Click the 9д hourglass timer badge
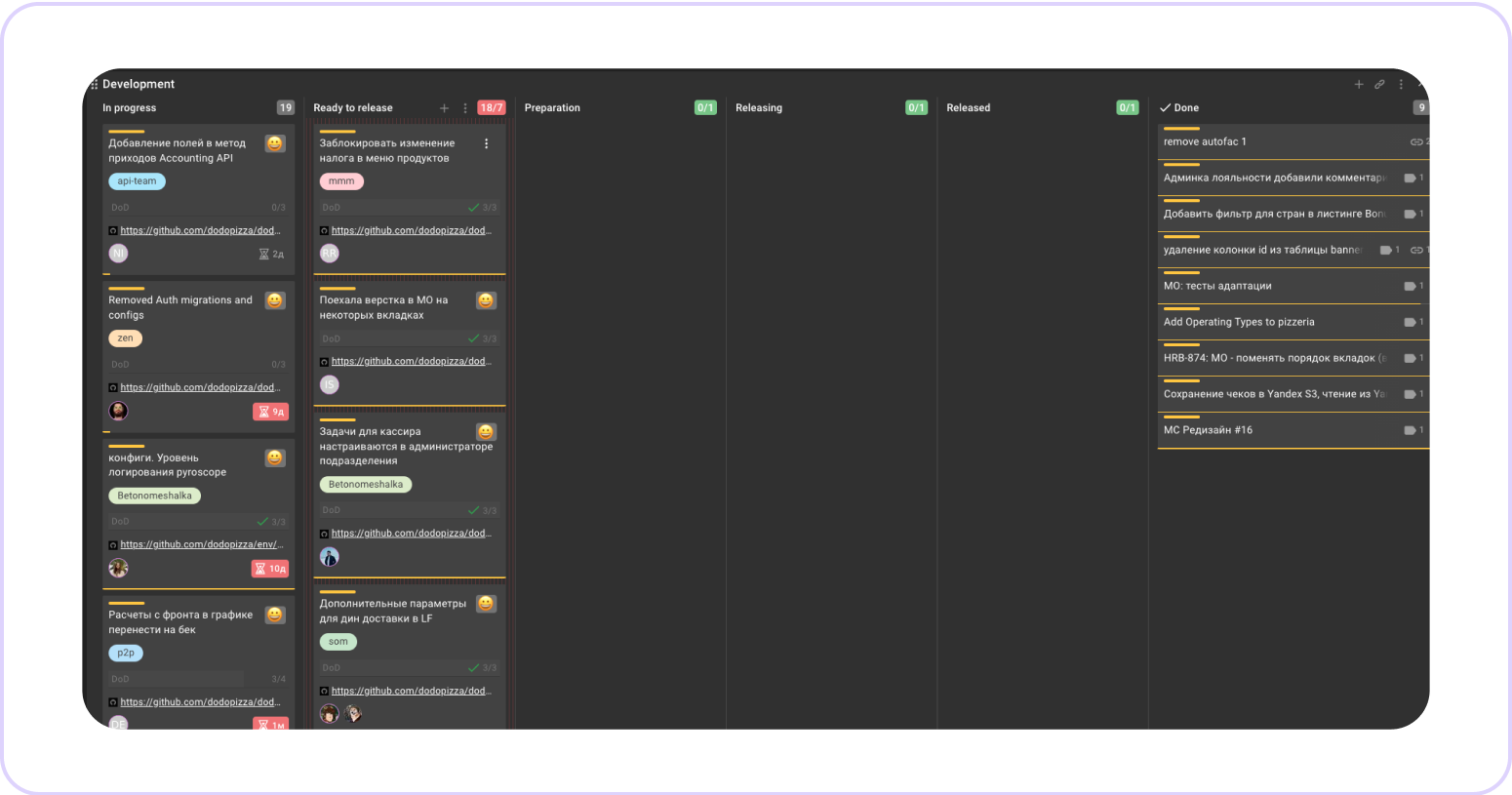The height and width of the screenshot is (795, 1512). coord(271,412)
